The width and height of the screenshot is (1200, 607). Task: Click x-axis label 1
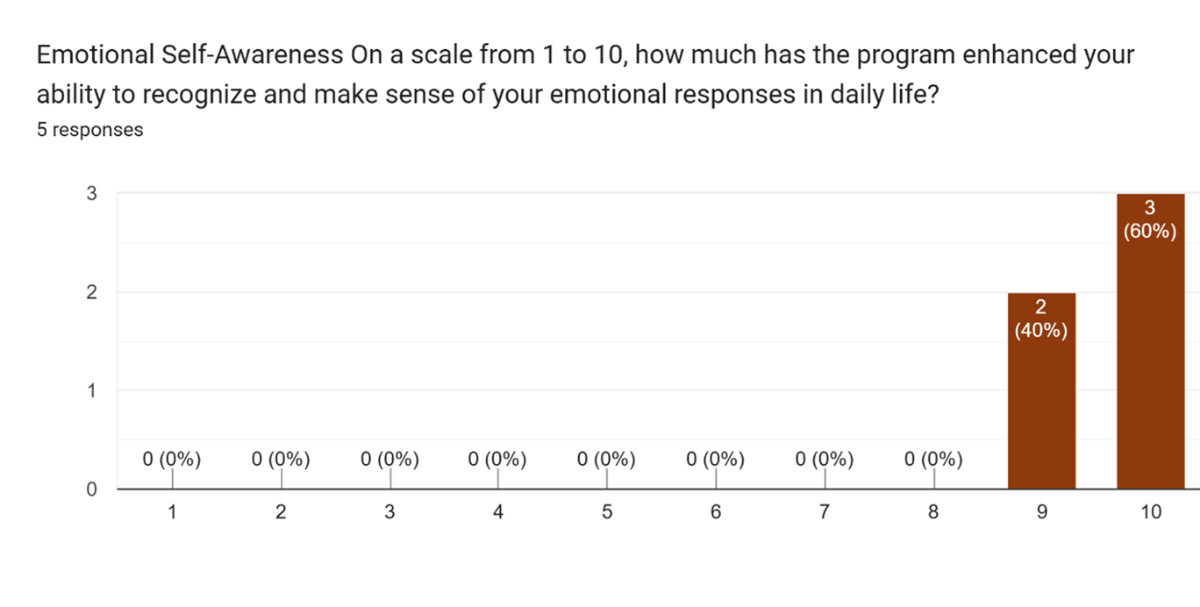pyautogui.click(x=172, y=513)
